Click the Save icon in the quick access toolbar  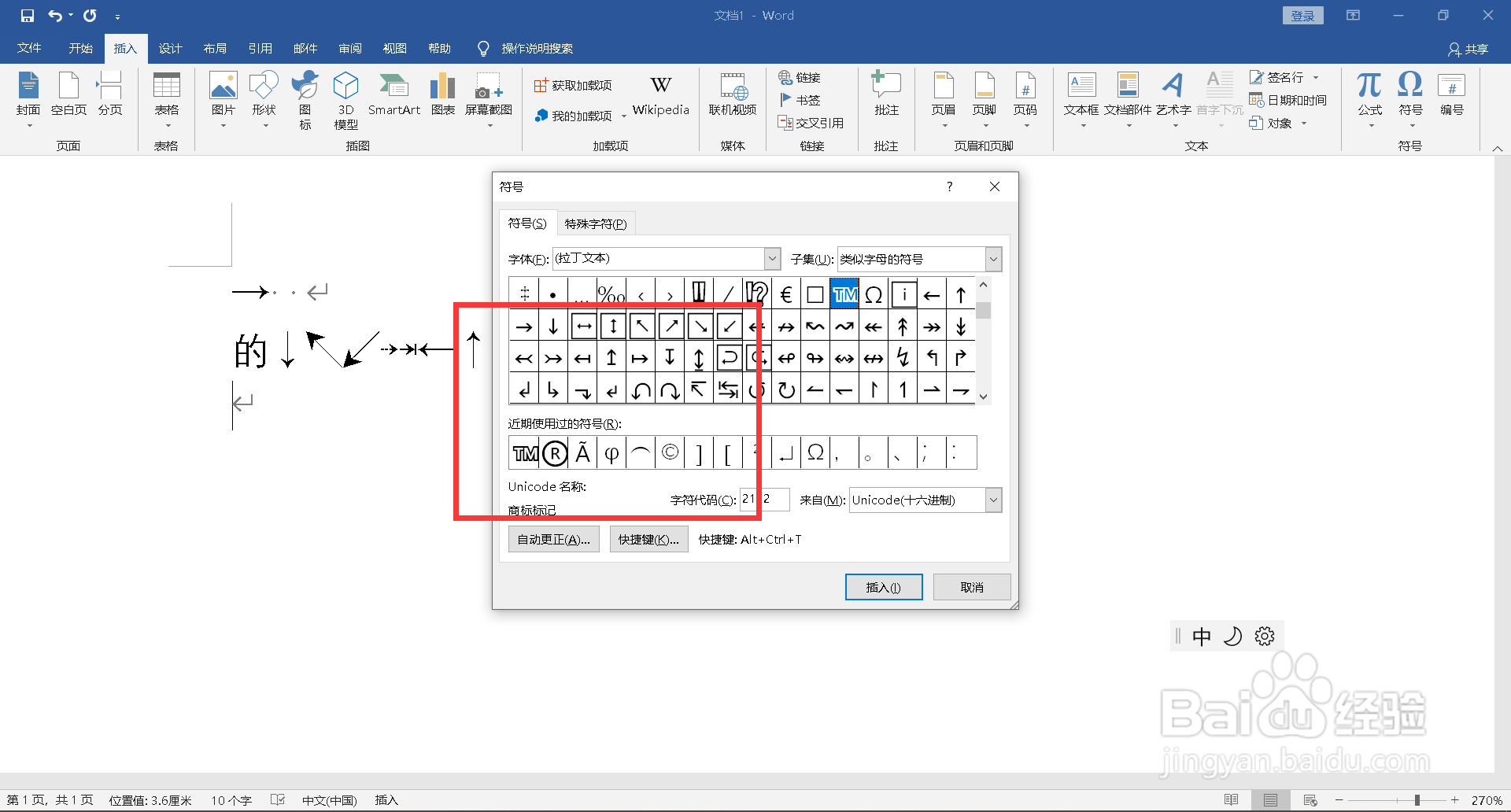point(28,16)
